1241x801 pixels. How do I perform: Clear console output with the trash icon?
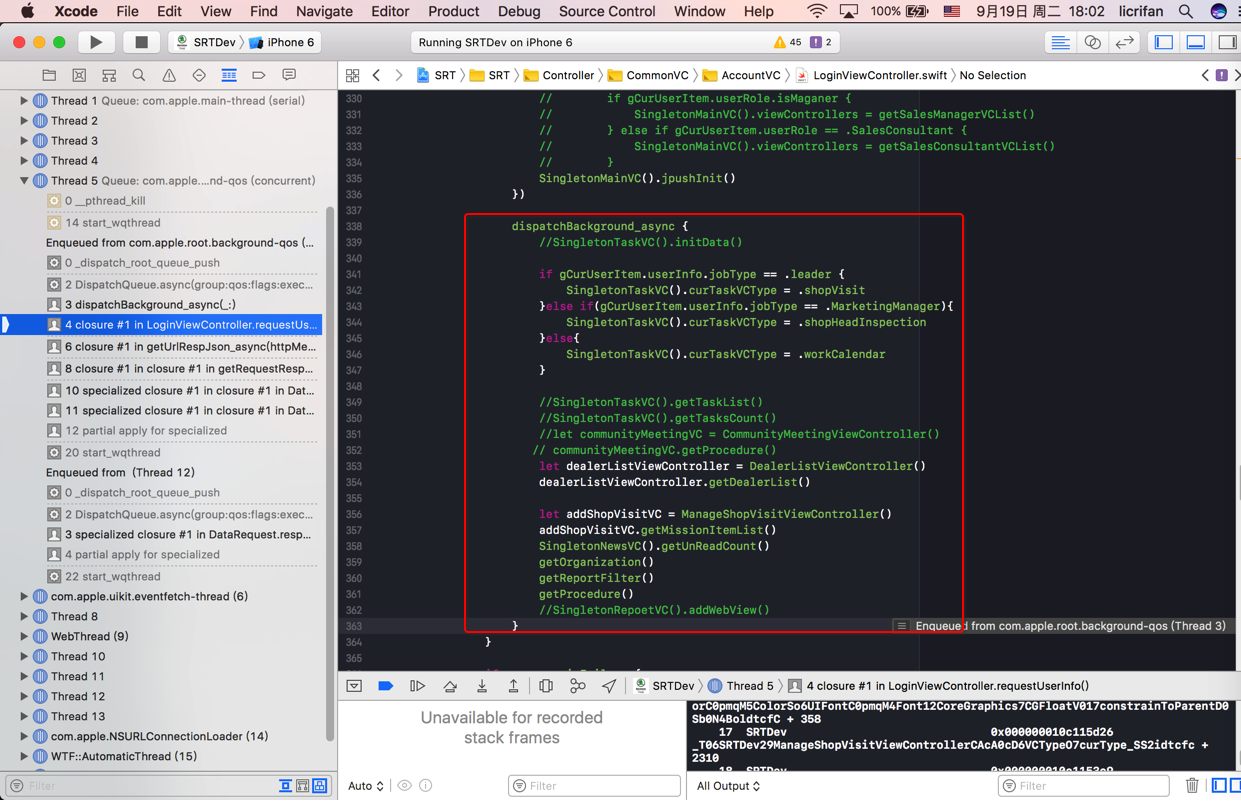pyautogui.click(x=1192, y=786)
